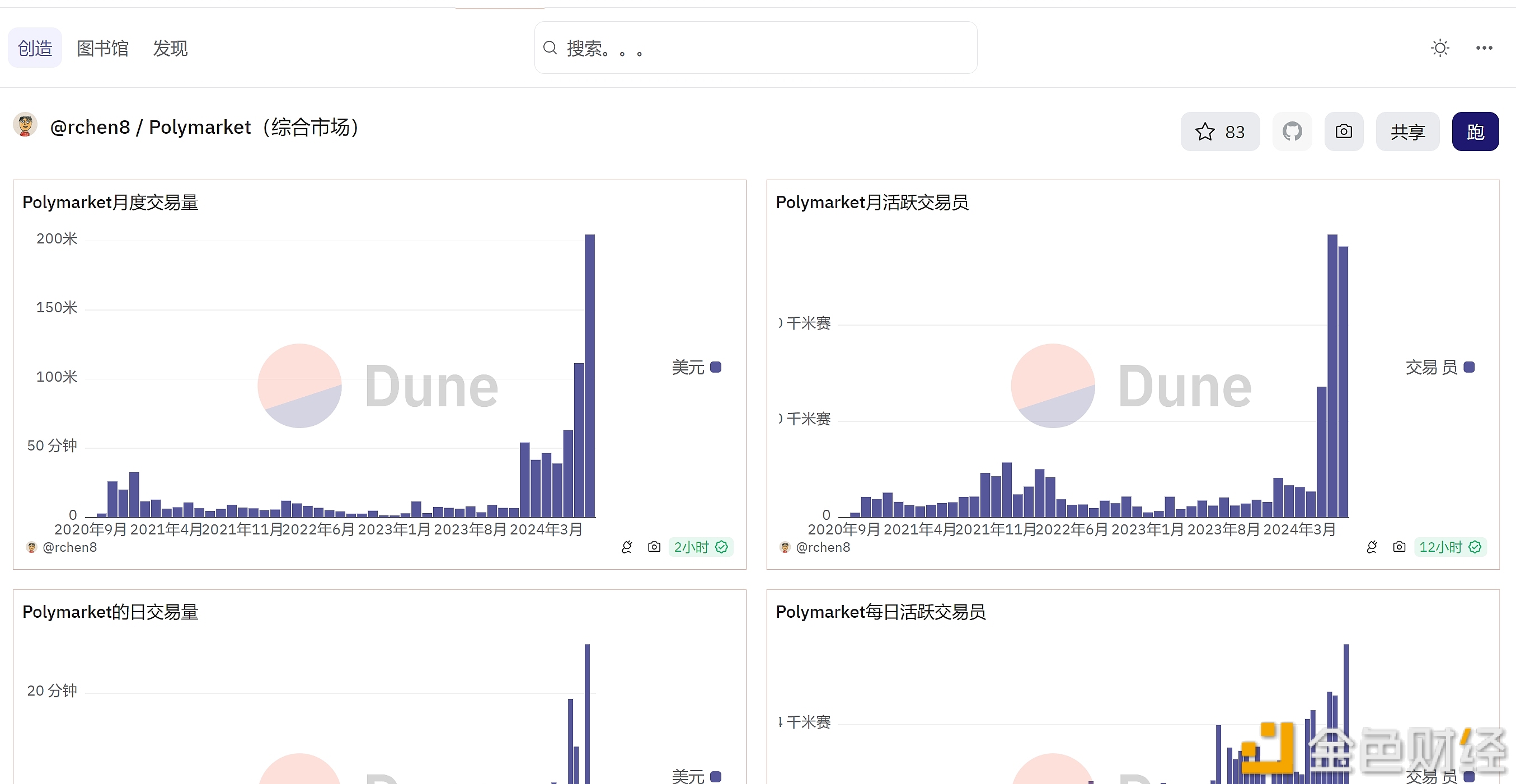Go to the 发现 tab
This screenshot has width=1516, height=784.
tap(170, 48)
